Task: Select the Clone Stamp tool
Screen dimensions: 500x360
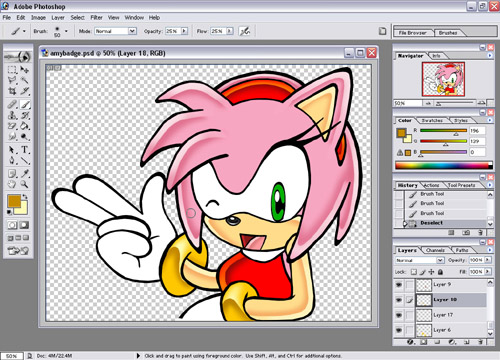Action: pos(12,115)
